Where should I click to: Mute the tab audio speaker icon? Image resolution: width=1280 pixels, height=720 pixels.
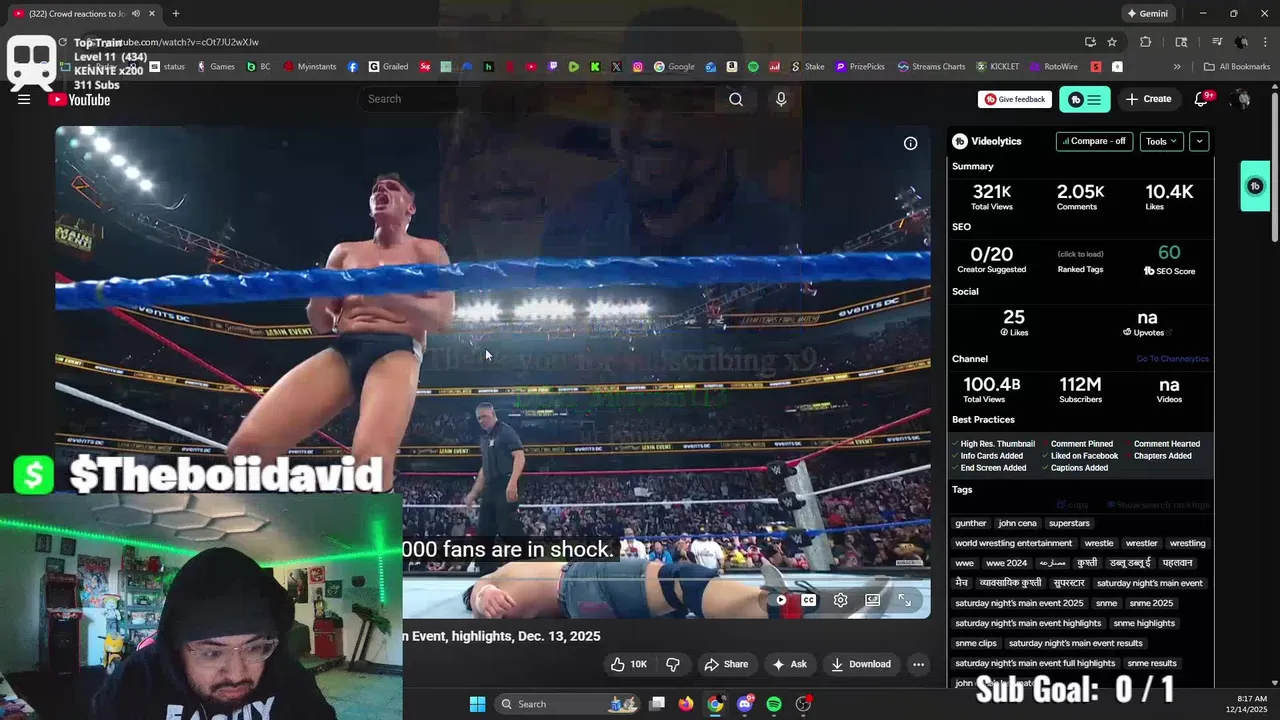(135, 14)
